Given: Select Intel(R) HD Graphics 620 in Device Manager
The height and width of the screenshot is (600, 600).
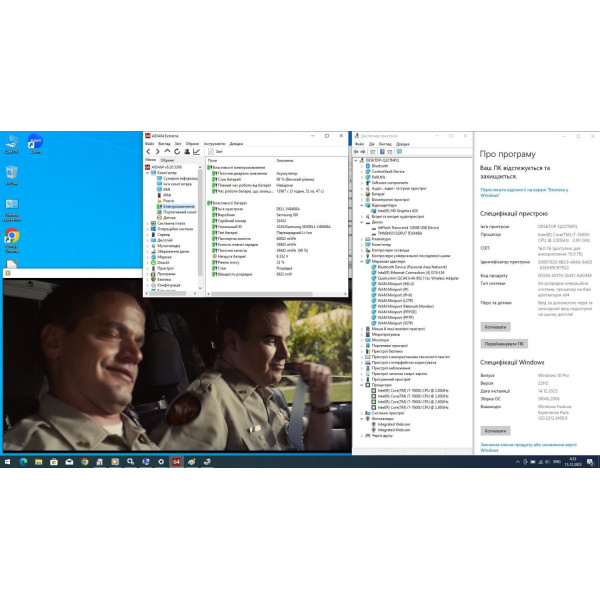Looking at the screenshot, I should coord(397,211).
